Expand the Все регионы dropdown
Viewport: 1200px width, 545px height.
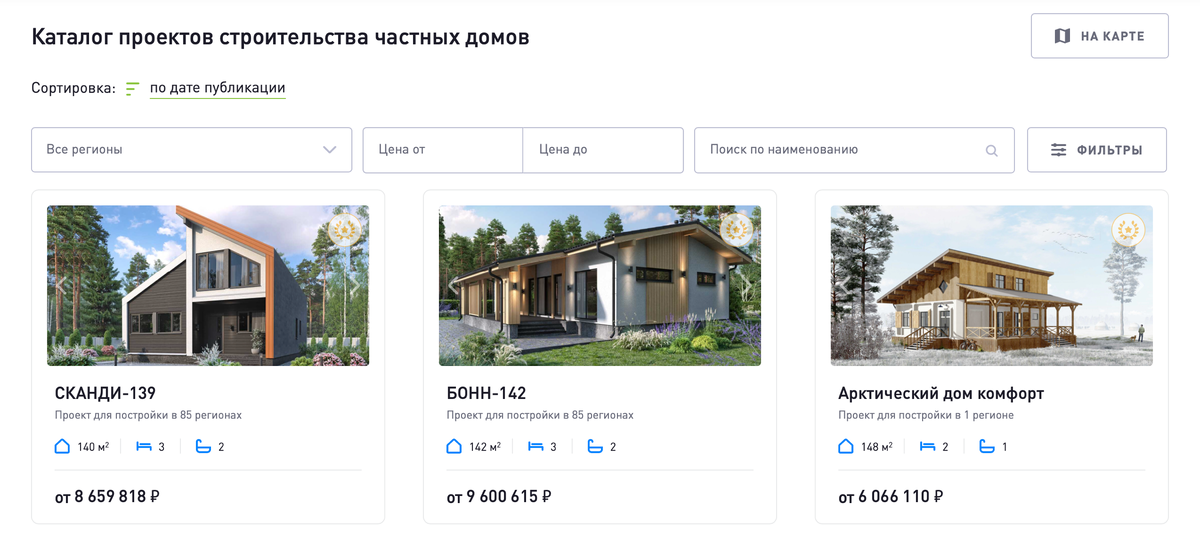point(192,150)
